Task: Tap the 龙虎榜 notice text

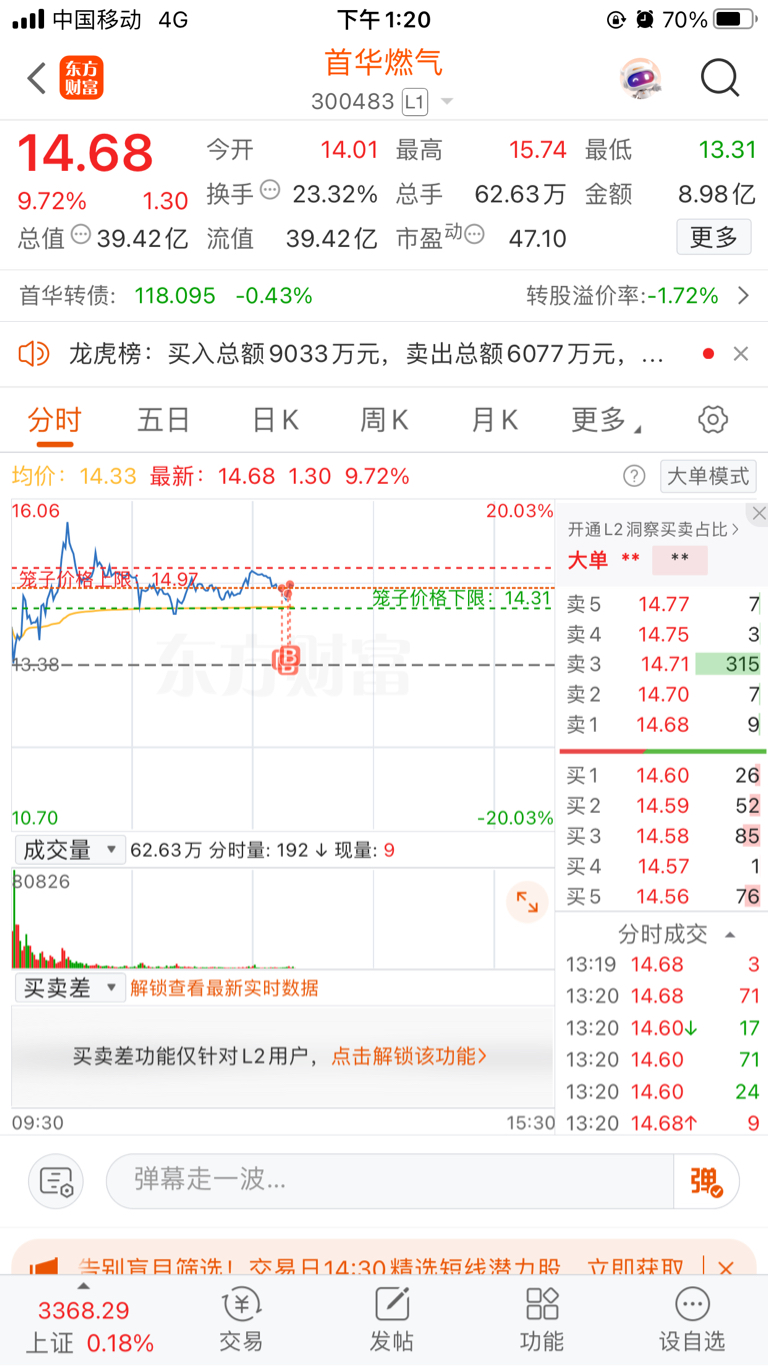Action: point(366,353)
